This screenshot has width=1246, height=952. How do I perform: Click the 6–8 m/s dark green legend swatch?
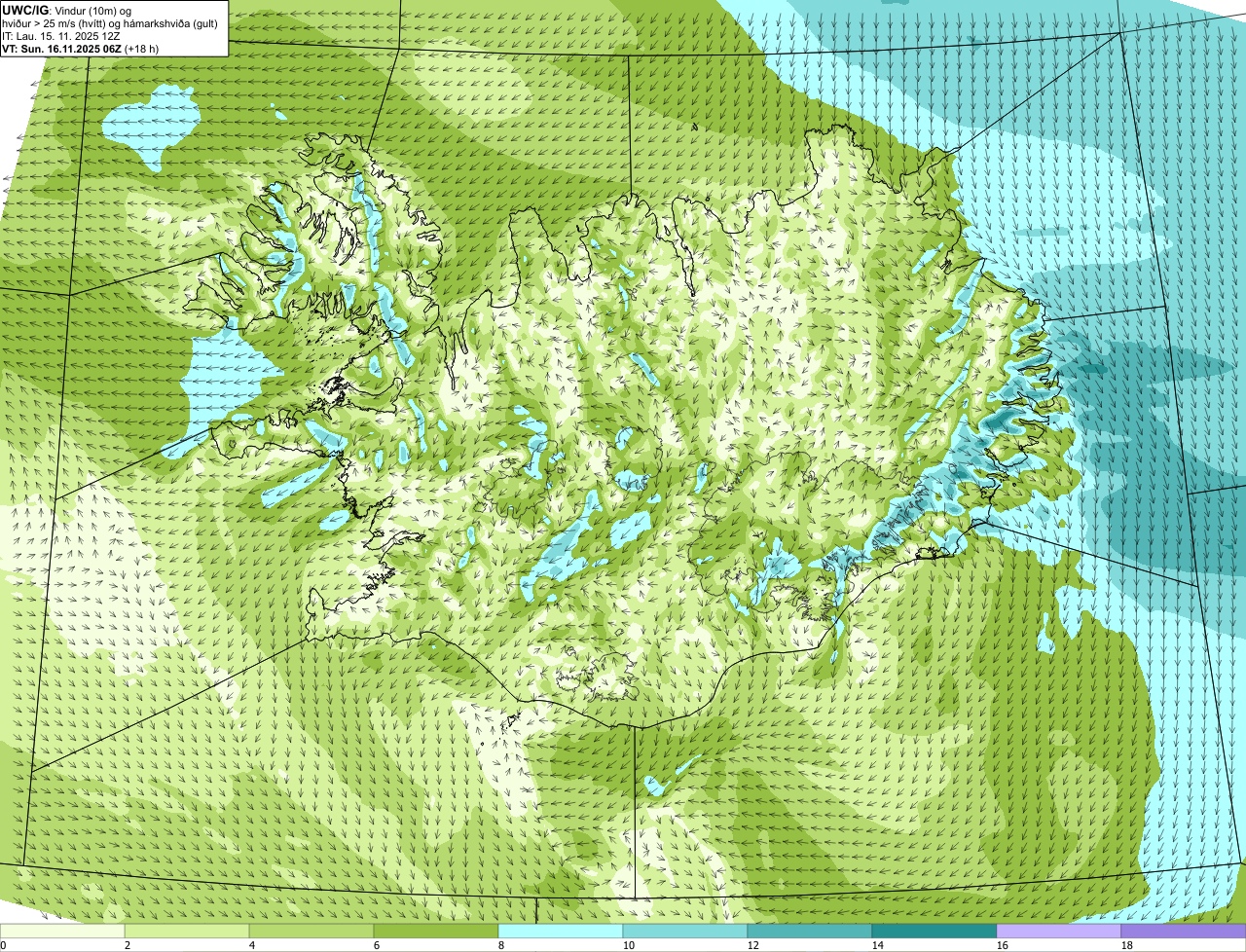point(436,931)
